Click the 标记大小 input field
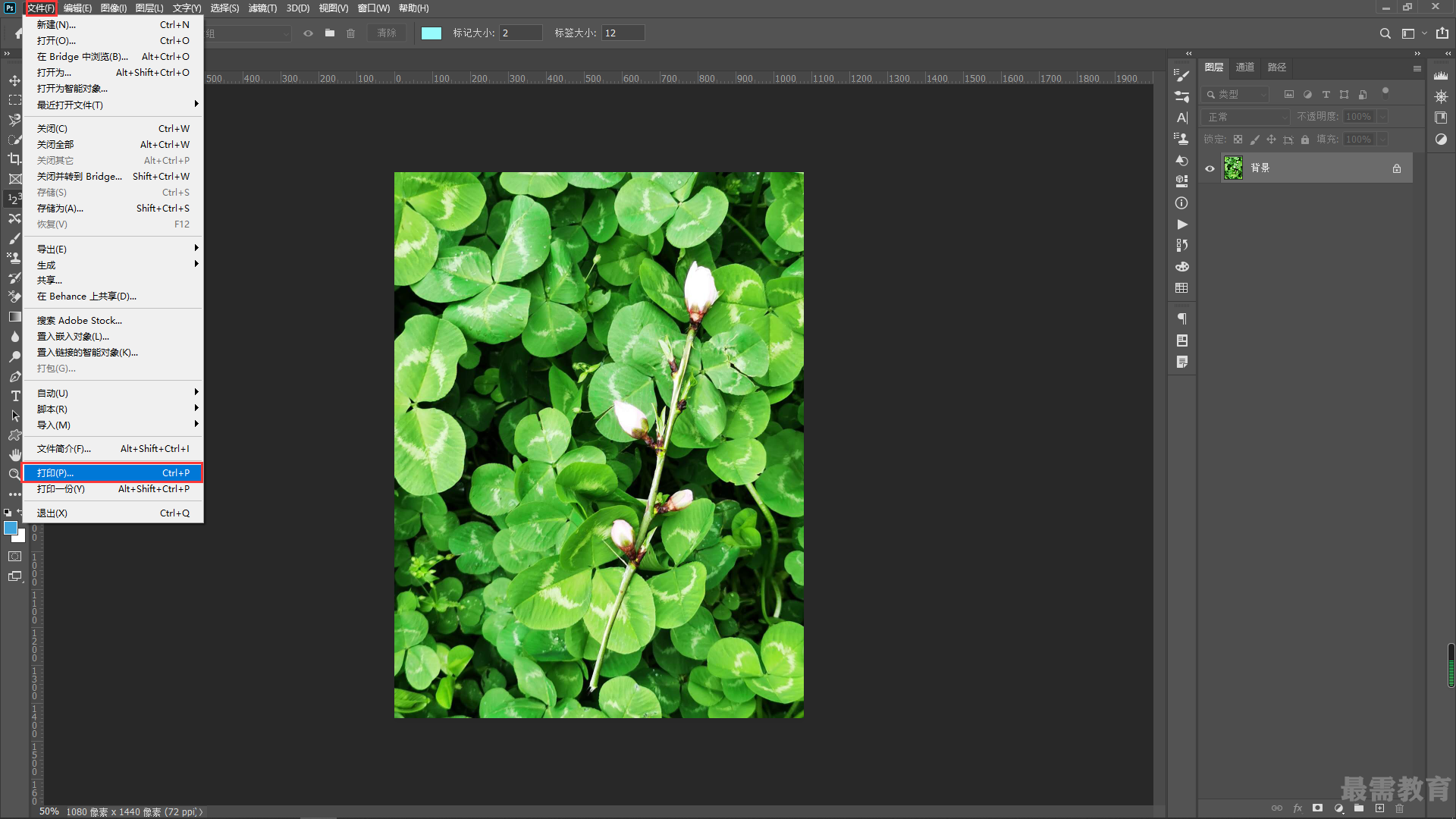1456x819 pixels. tap(521, 33)
